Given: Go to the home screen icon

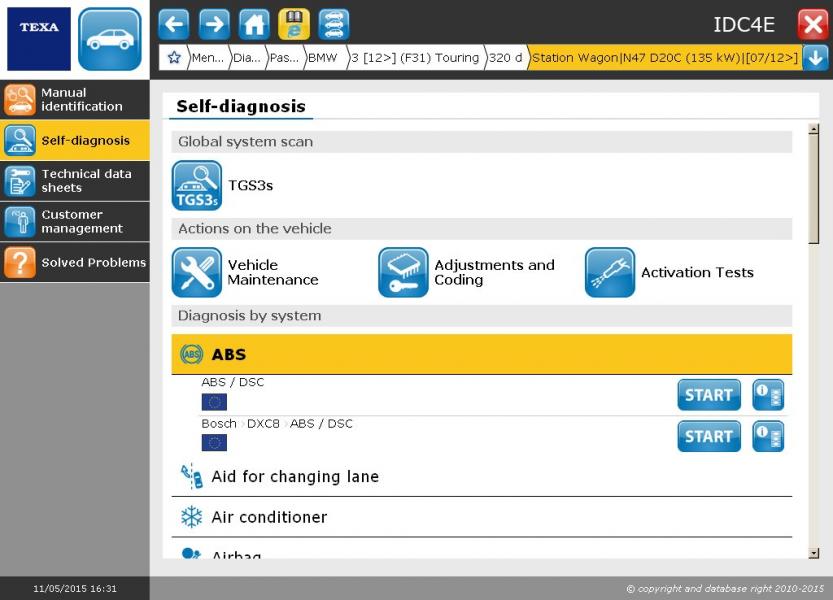Looking at the screenshot, I should coord(254,24).
